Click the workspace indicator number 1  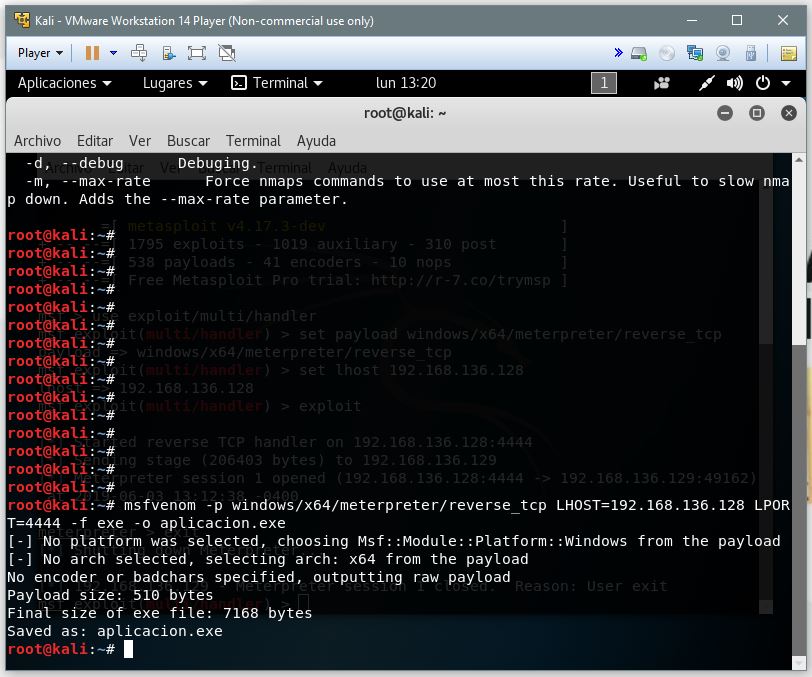click(x=603, y=83)
